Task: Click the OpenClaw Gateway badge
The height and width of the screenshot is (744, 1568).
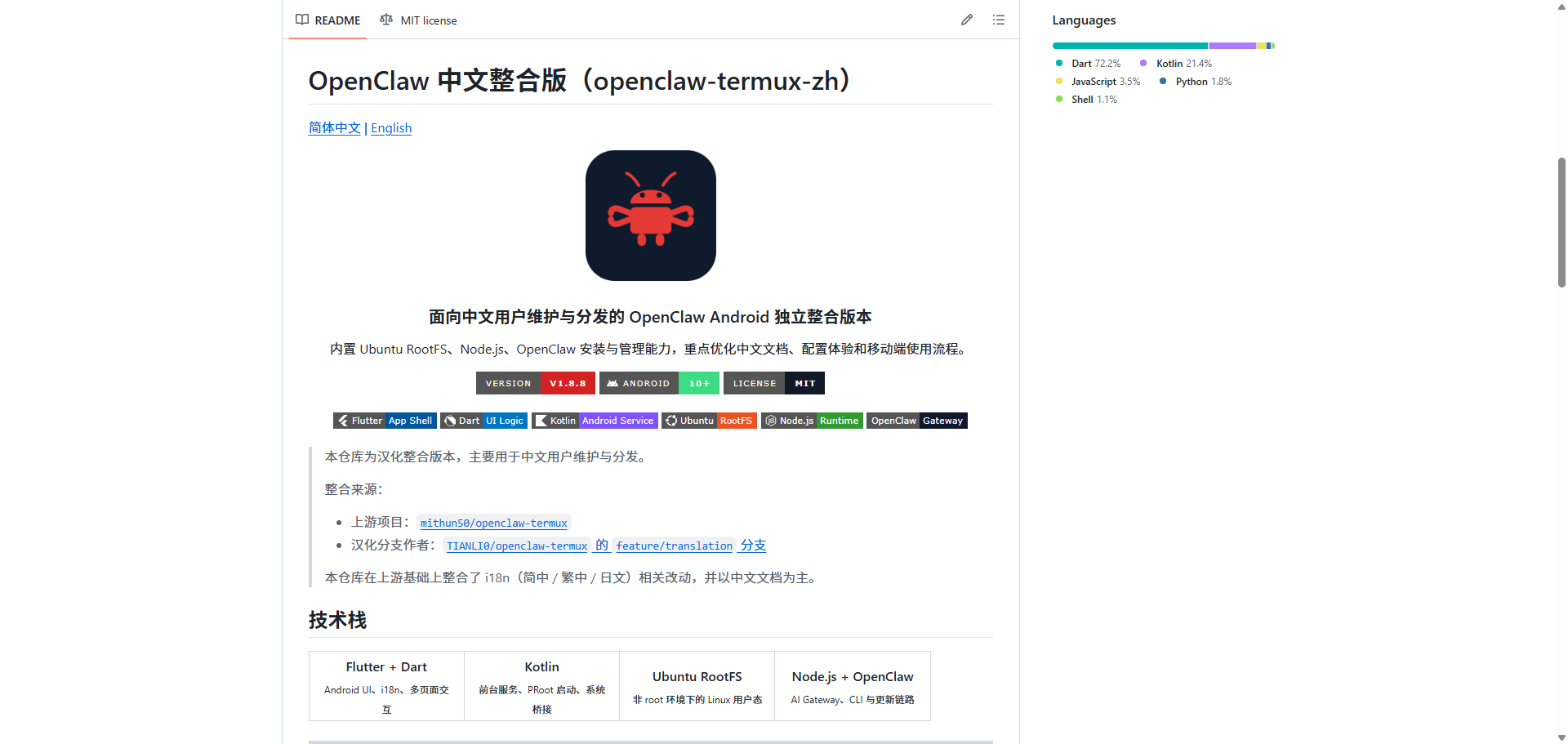Action: (x=916, y=421)
